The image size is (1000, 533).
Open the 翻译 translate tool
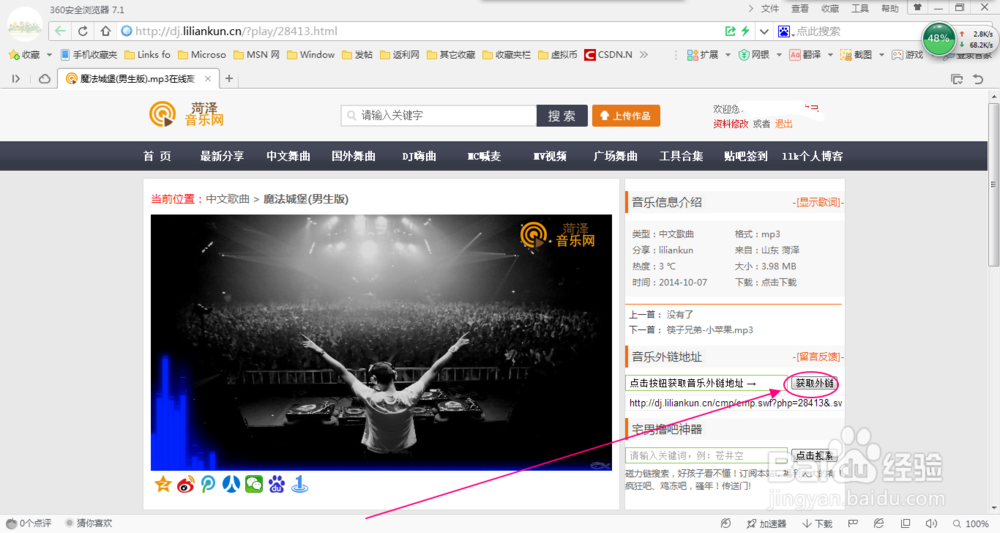(805, 55)
